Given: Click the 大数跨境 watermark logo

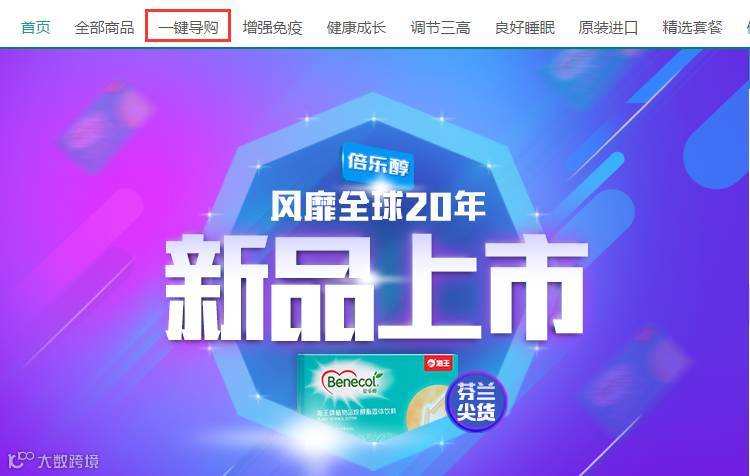Looking at the screenshot, I should tap(54, 460).
